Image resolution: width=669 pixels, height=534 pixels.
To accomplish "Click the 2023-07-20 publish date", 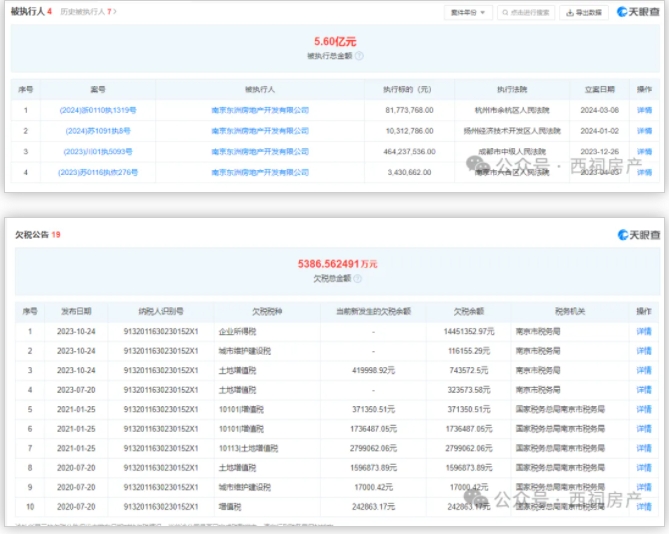I will [76, 390].
